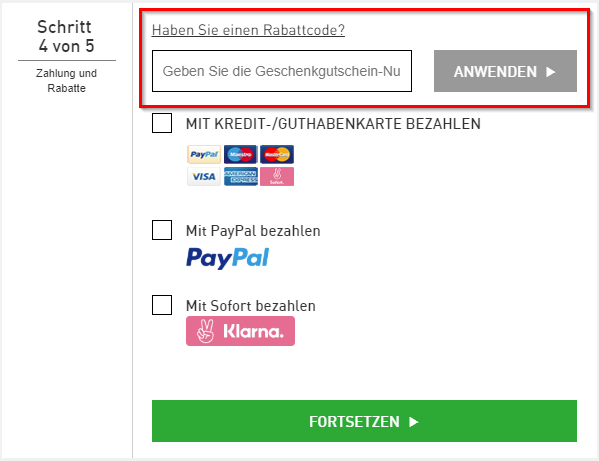Click the Maestro card icon
This screenshot has width=599, height=461.
(x=240, y=154)
